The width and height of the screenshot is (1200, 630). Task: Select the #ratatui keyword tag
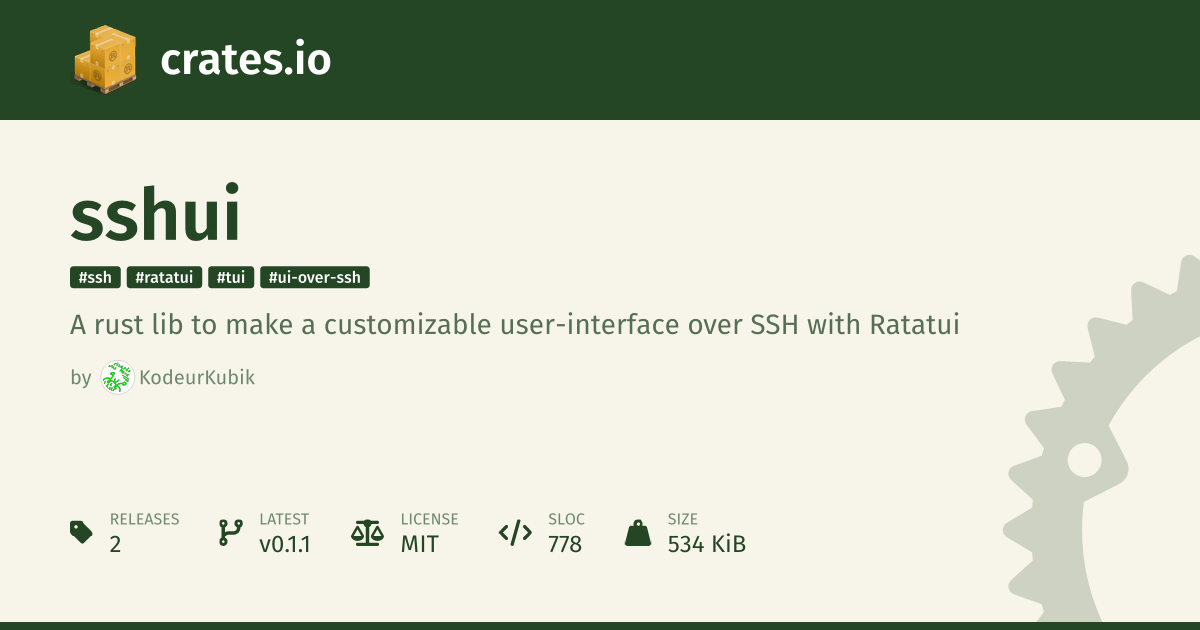165,278
